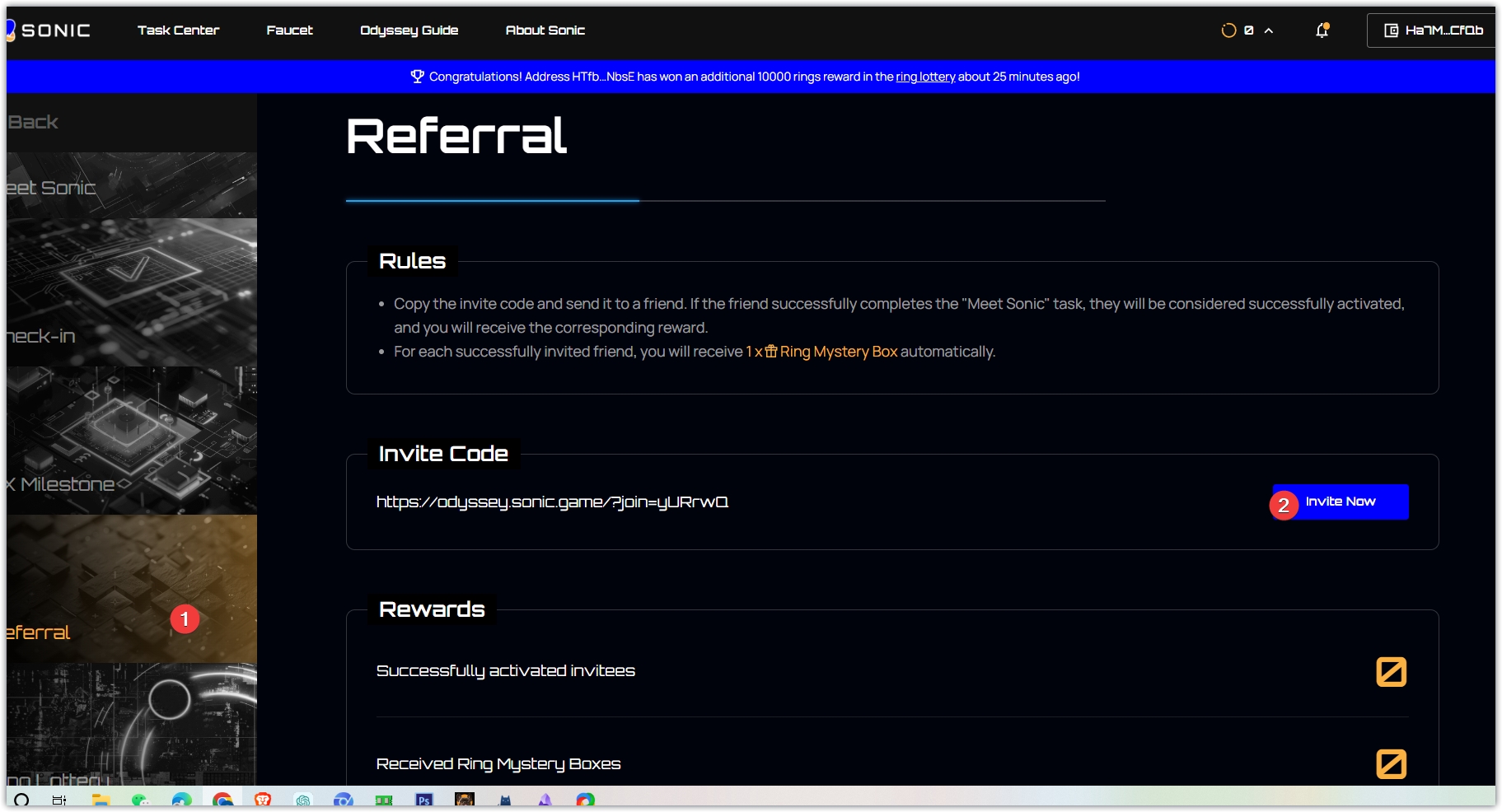Click the Received Ring Mystery Boxes count icon

click(x=1391, y=763)
